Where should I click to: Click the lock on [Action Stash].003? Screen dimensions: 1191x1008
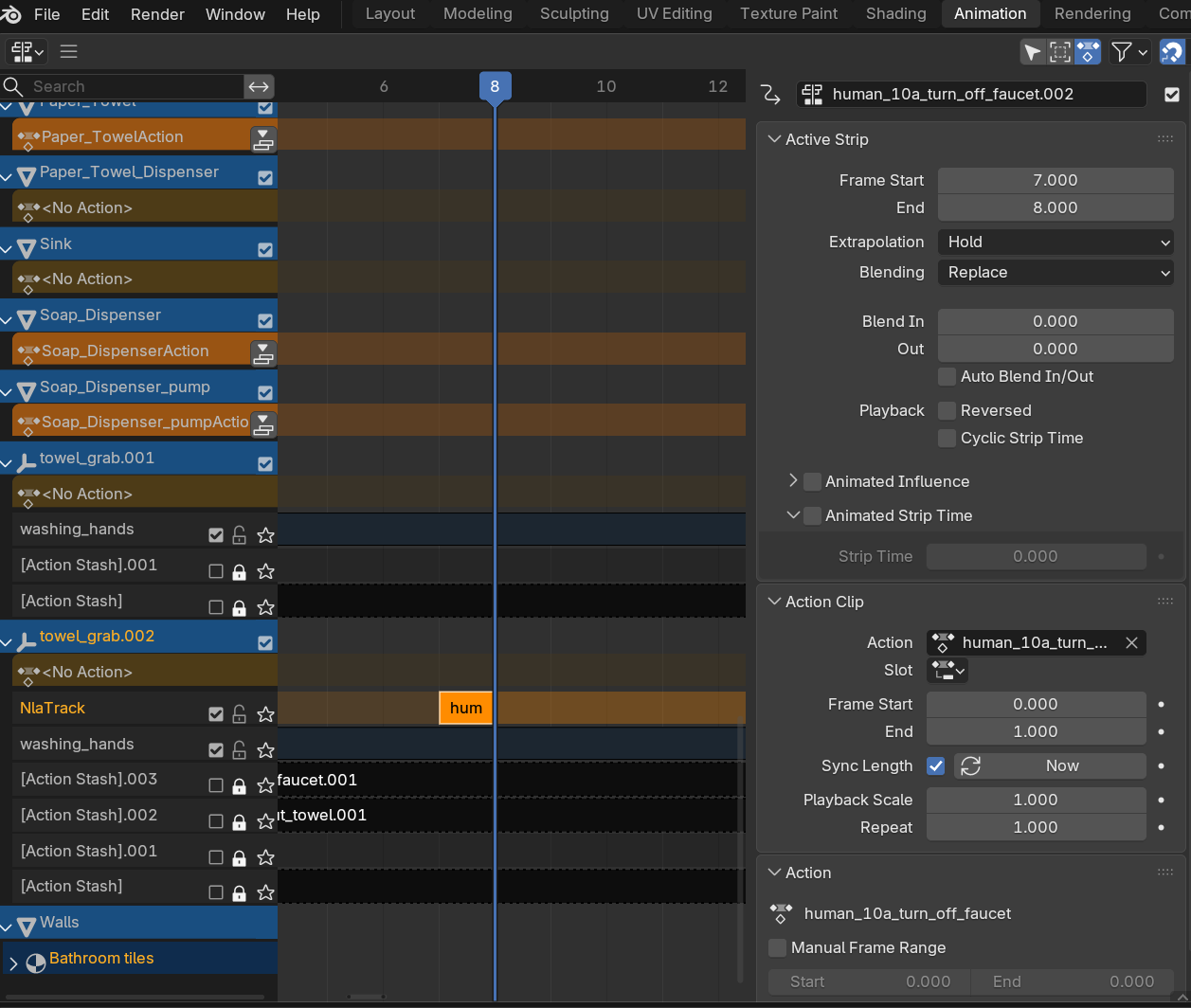[x=240, y=785]
